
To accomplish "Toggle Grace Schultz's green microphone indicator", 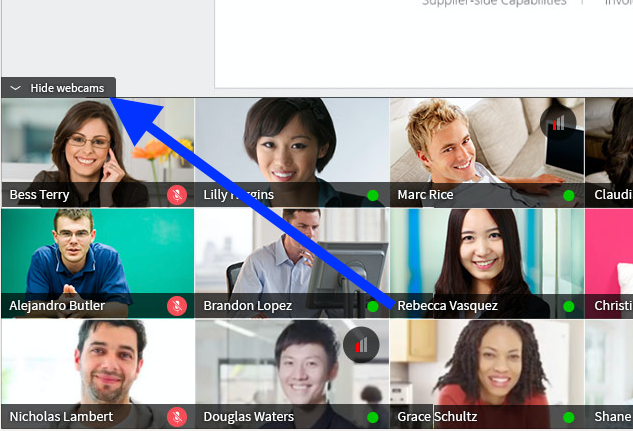I will click(x=569, y=418).
